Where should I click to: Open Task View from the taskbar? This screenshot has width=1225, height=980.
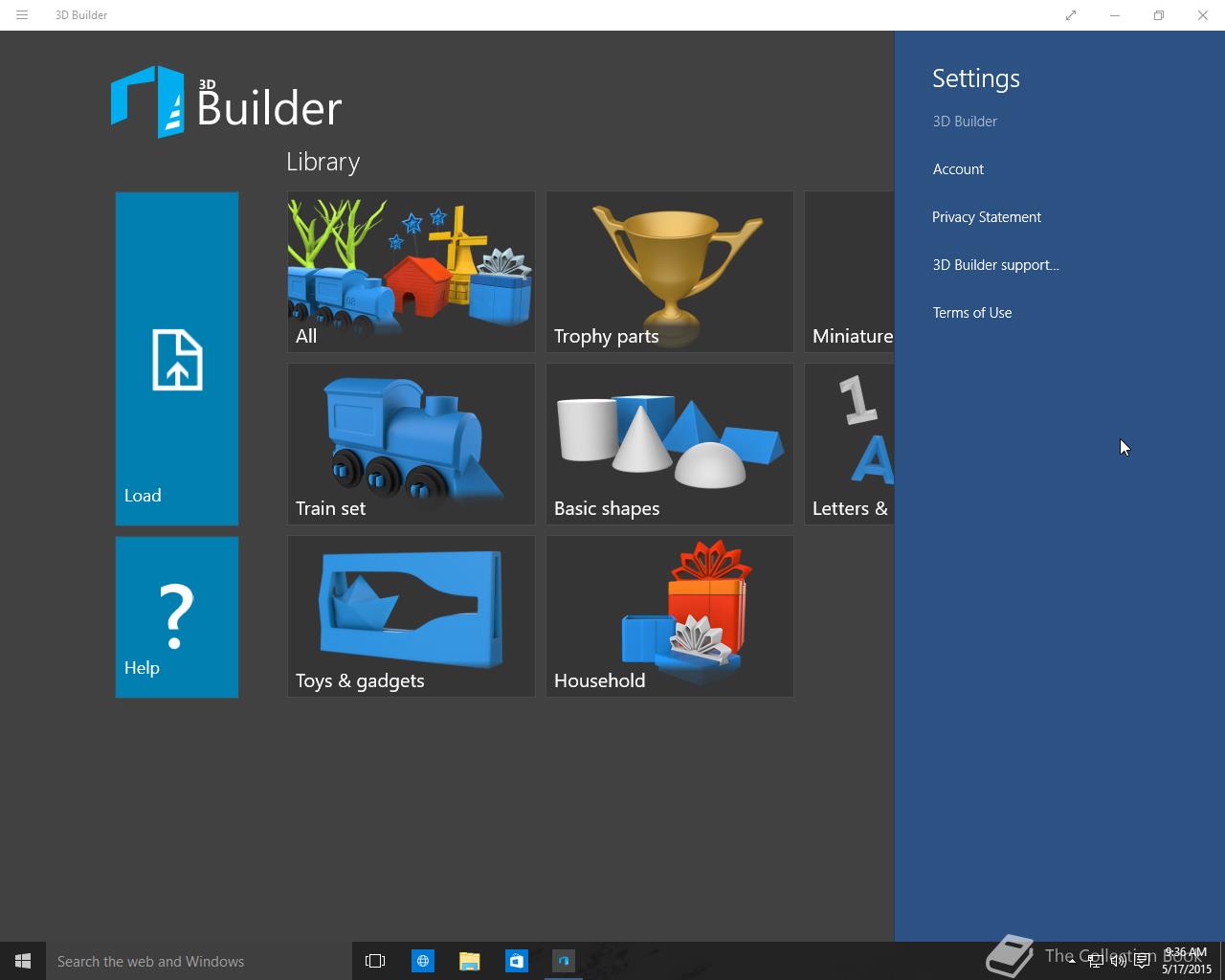coord(375,961)
